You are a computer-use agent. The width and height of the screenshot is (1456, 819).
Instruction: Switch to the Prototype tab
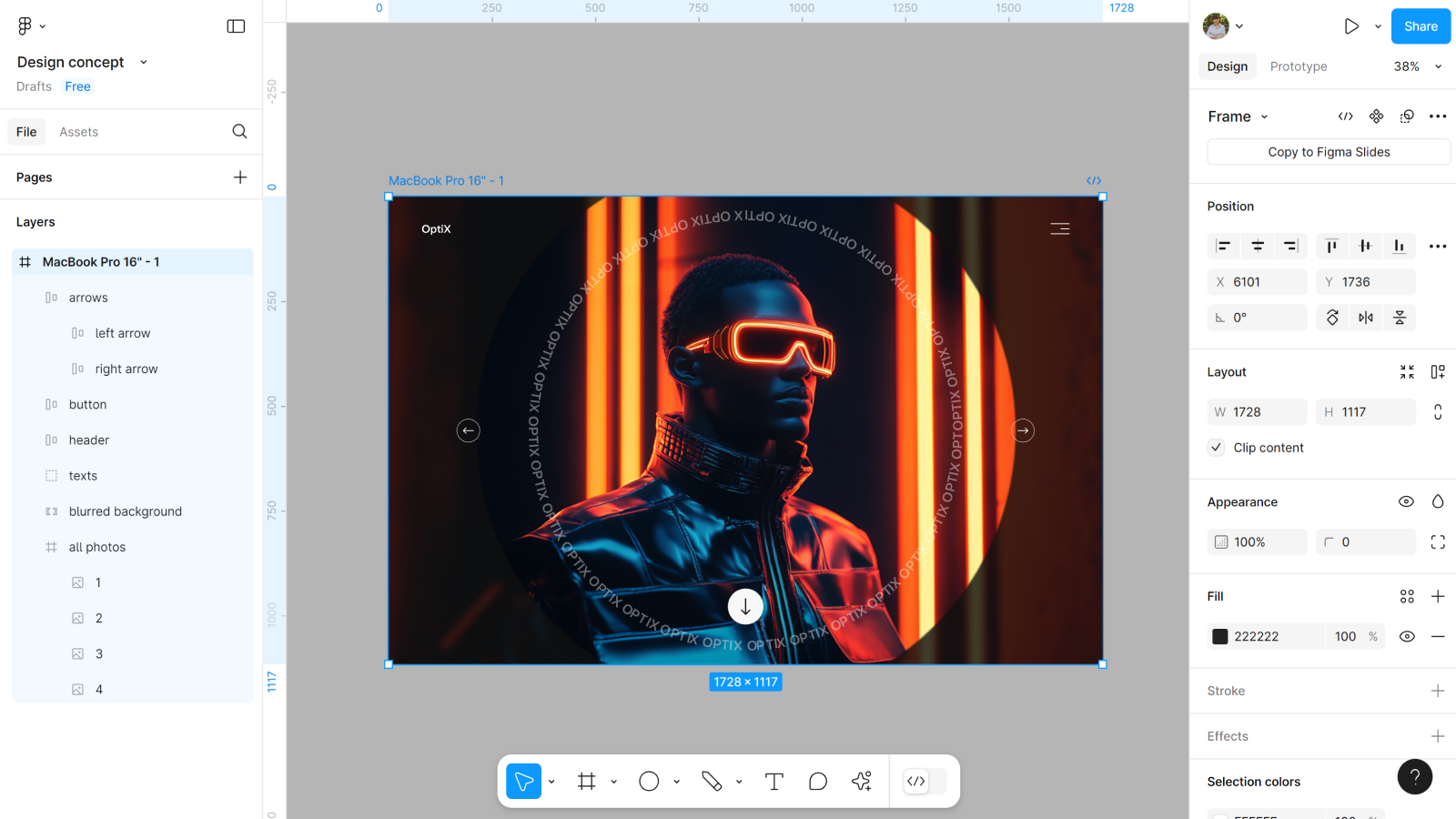1298,66
